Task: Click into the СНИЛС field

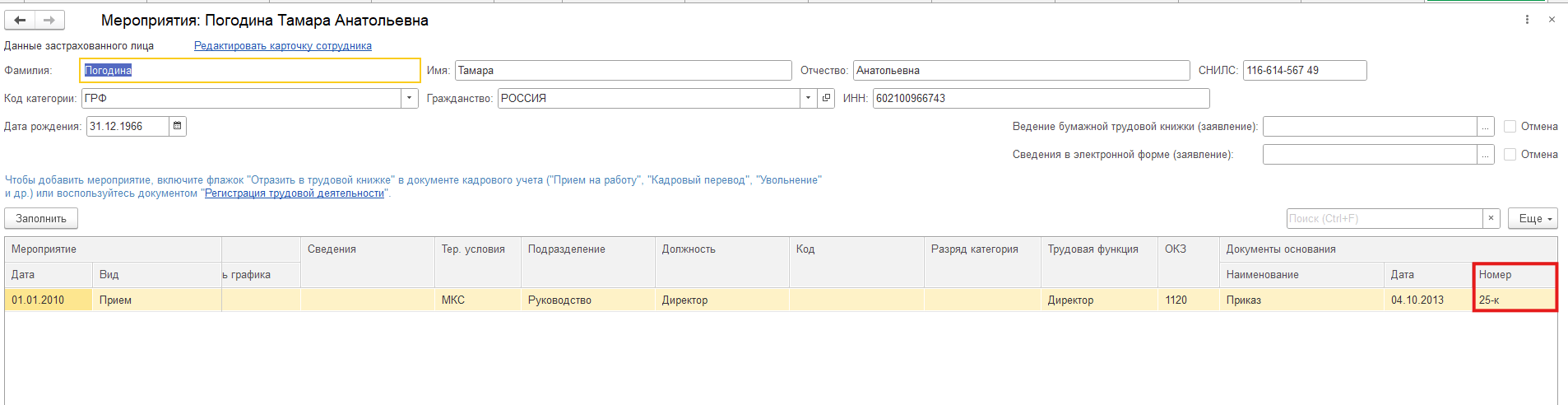Action: click(1305, 71)
